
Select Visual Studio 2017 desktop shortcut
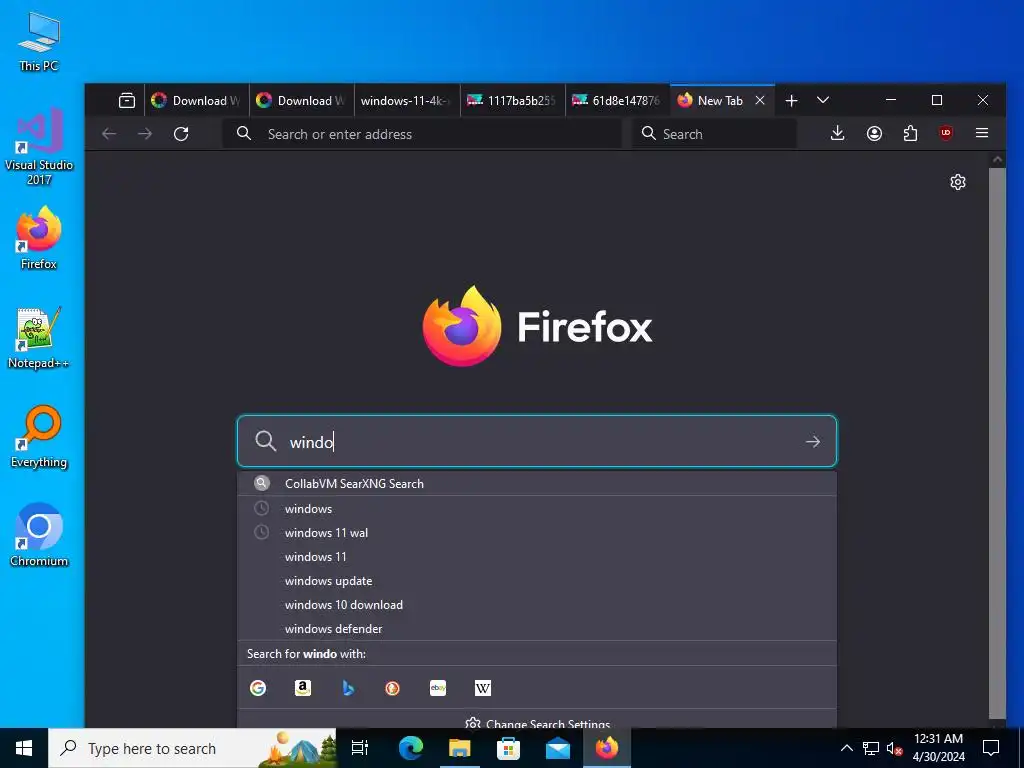39,146
